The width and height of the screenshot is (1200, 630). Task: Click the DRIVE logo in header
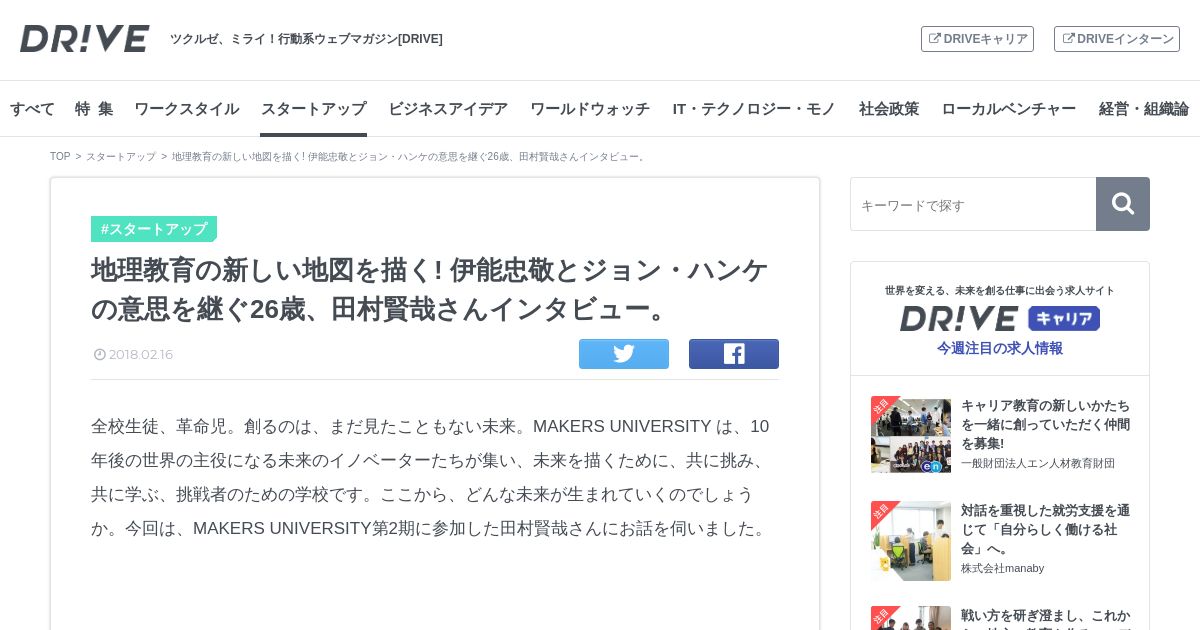coord(85,39)
